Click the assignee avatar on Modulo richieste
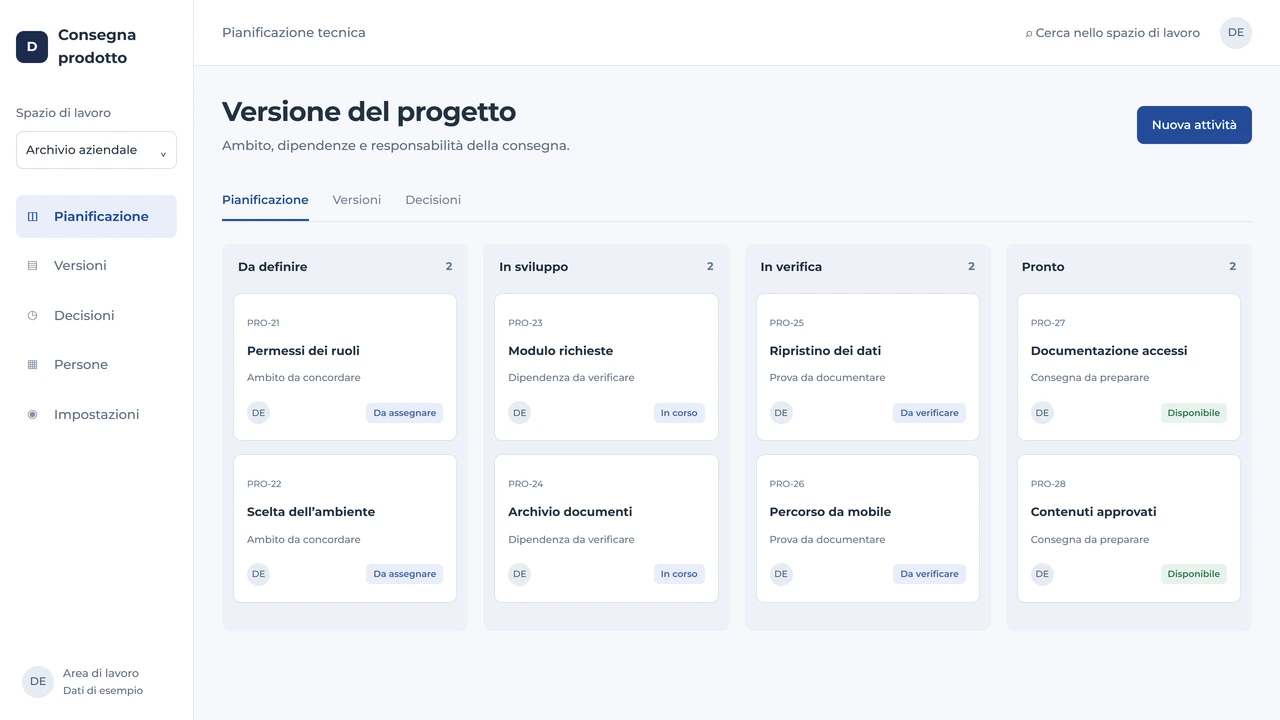 tap(519, 413)
